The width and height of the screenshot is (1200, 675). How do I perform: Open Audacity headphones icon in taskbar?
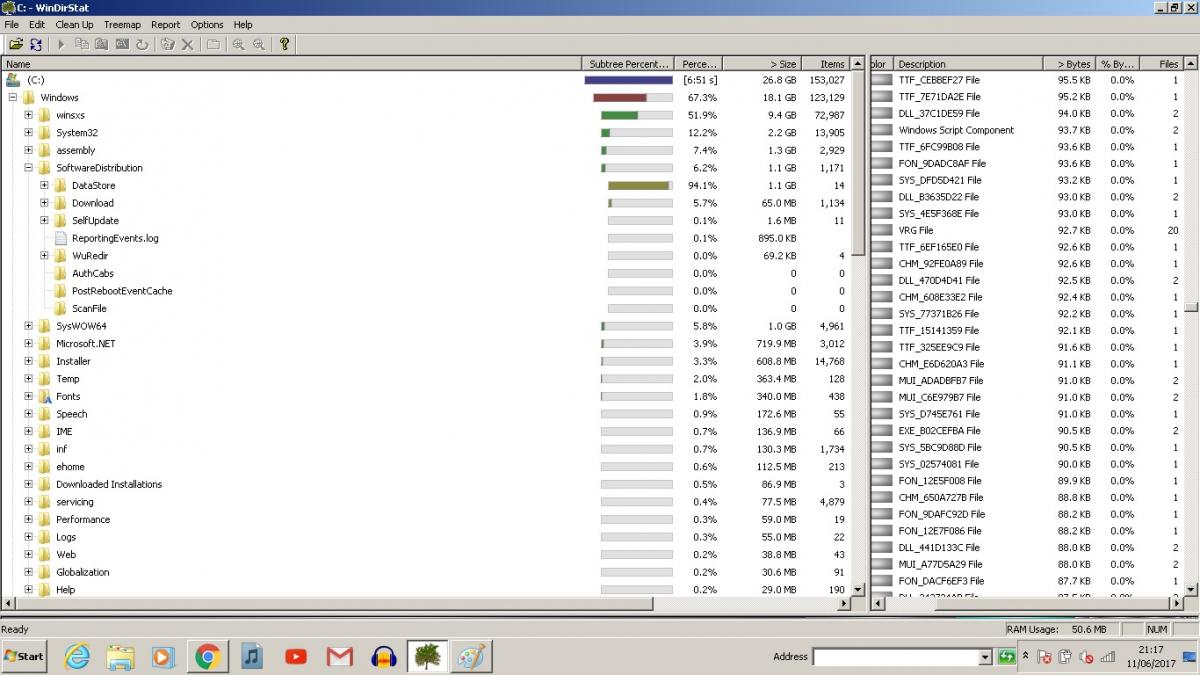pos(384,657)
